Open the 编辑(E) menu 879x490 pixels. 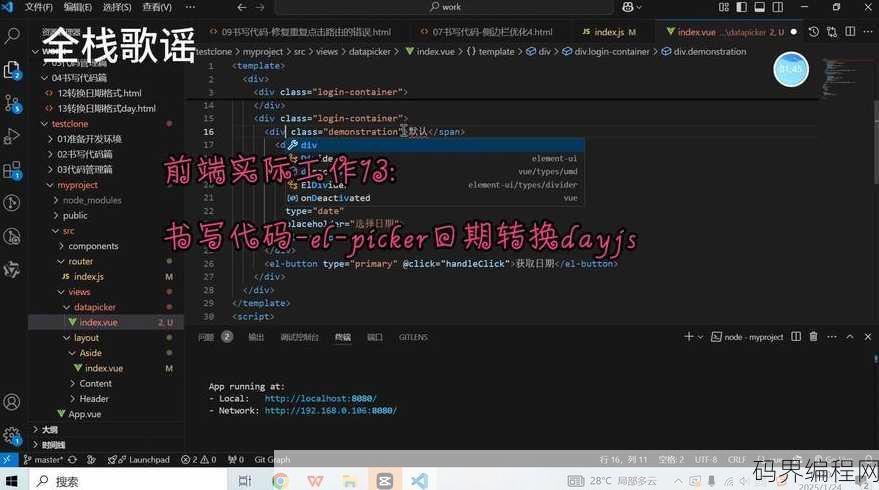click(x=77, y=7)
